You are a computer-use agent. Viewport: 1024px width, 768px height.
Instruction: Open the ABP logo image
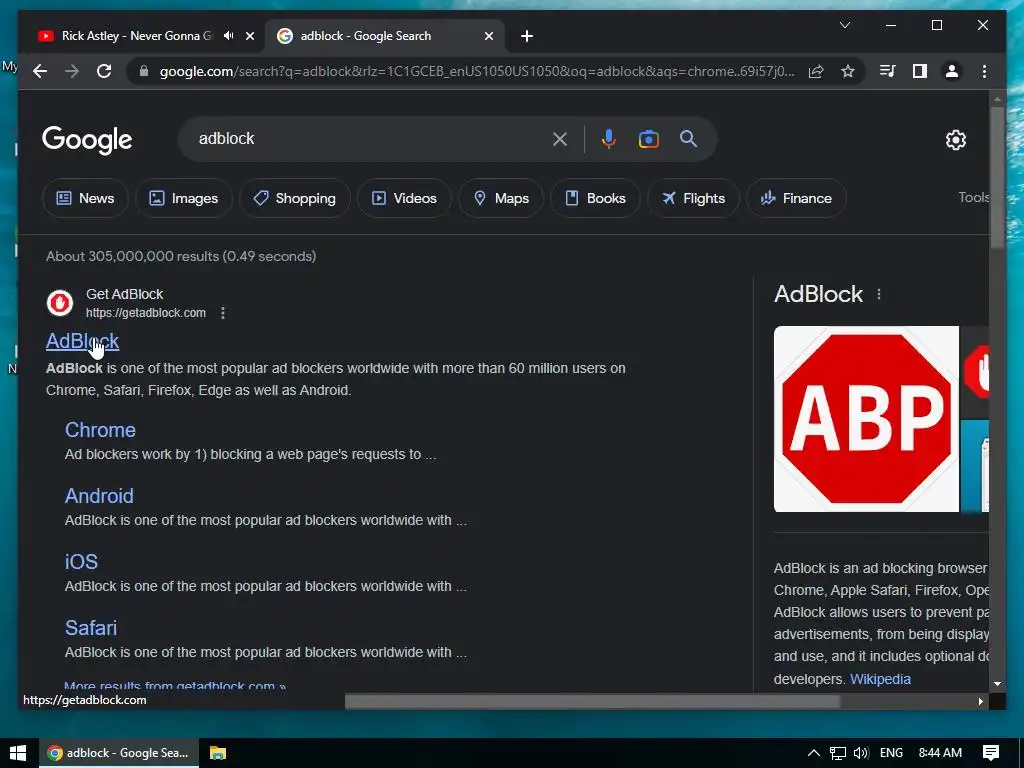pos(866,419)
